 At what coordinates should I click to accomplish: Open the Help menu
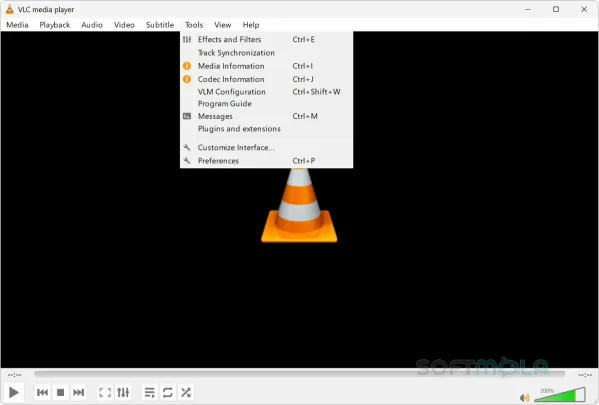[x=251, y=25]
